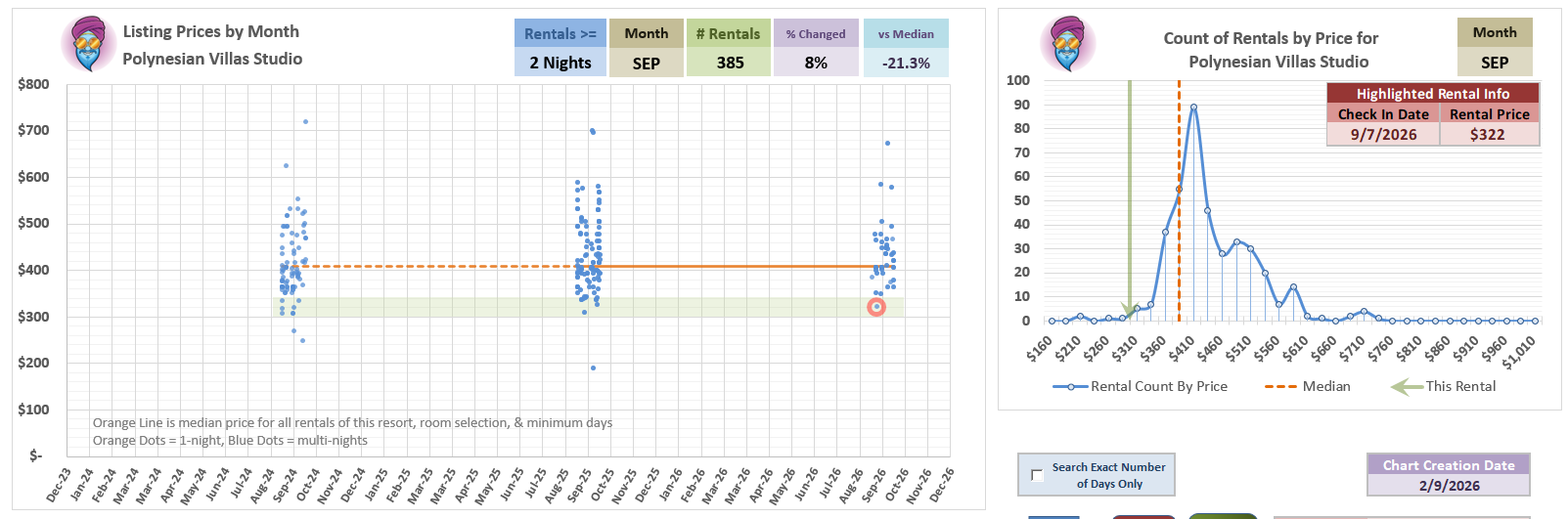This screenshot has width=1568, height=519.
Task: Click the $322 rental price cell
Action: [1488, 135]
